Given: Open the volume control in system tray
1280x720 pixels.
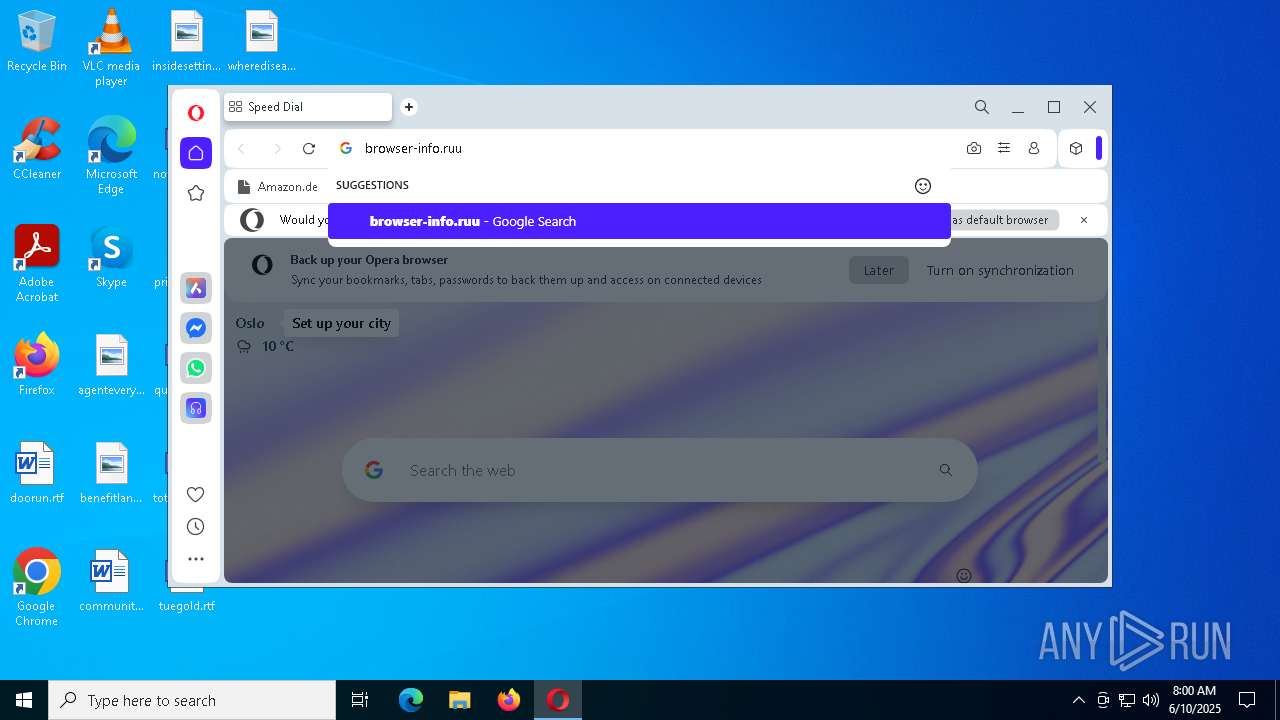Looking at the screenshot, I should tap(1151, 700).
